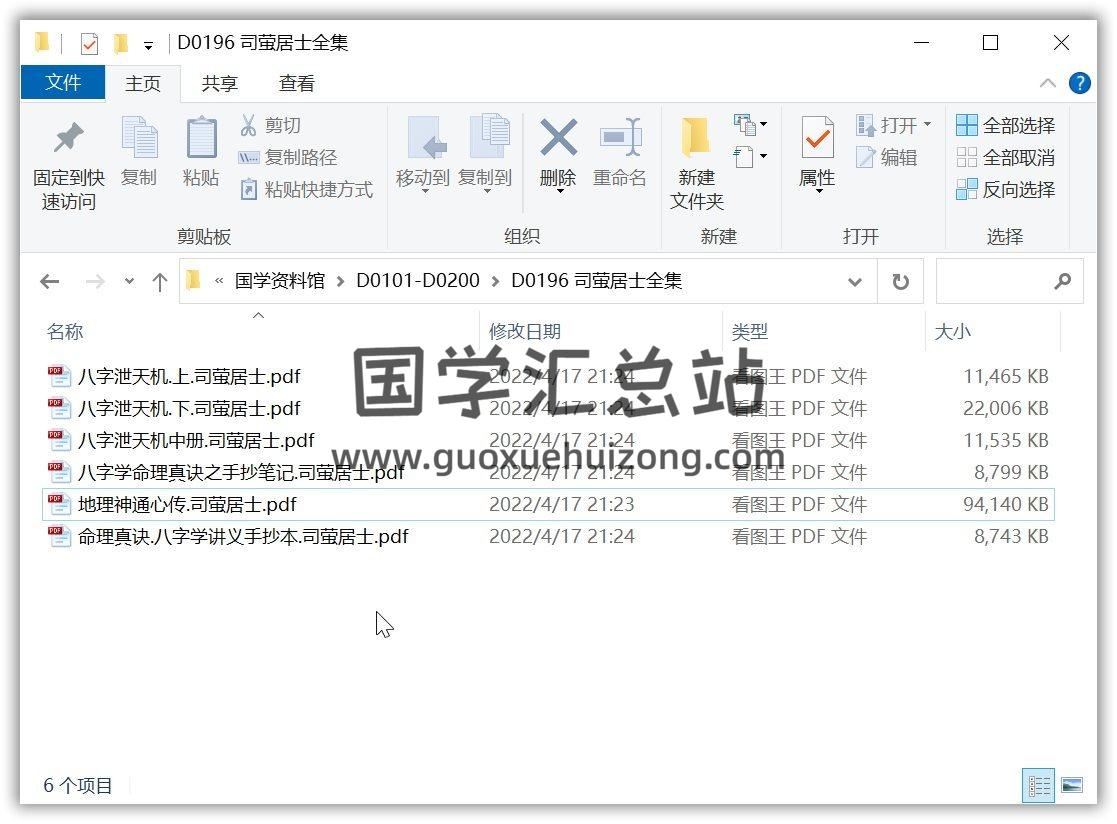Click the Rename icon in ribbon

(x=620, y=140)
